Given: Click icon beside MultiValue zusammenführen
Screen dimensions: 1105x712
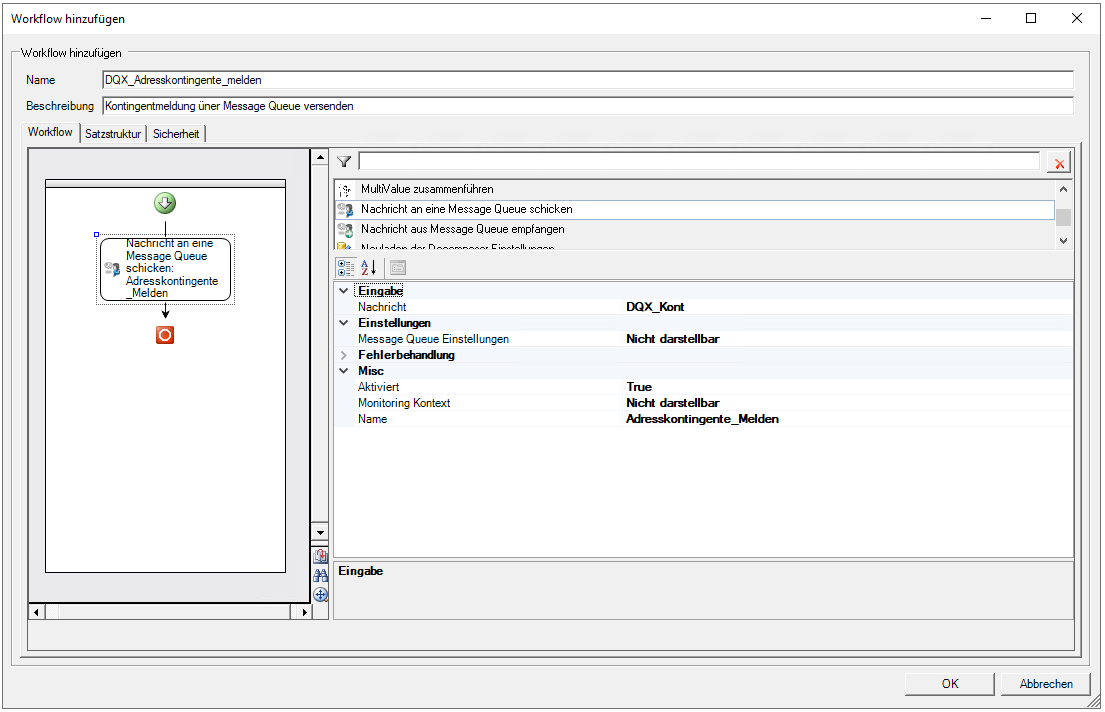Looking at the screenshot, I should point(345,190).
